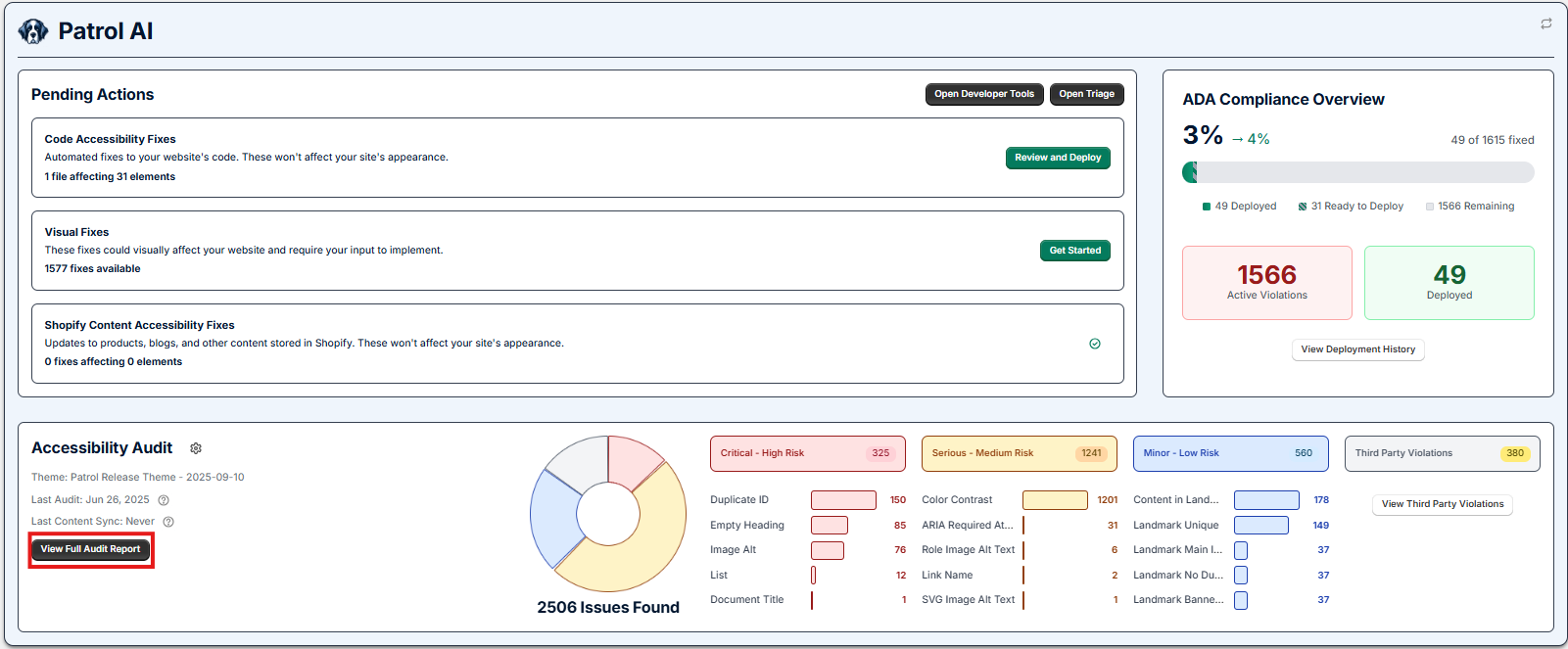
Task: Click help icon next to Last Content Sync
Action: point(168,522)
